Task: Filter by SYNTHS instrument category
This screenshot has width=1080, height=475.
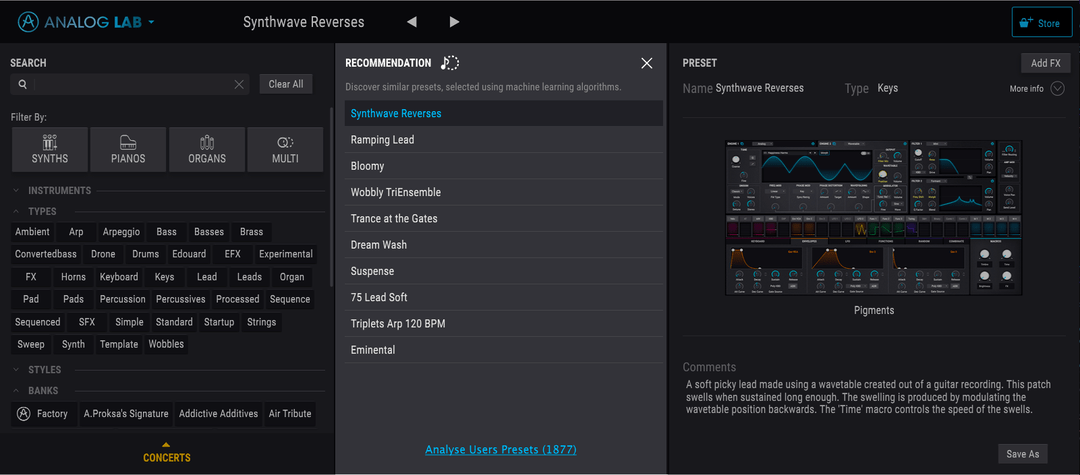Action: pyautogui.click(x=50, y=149)
